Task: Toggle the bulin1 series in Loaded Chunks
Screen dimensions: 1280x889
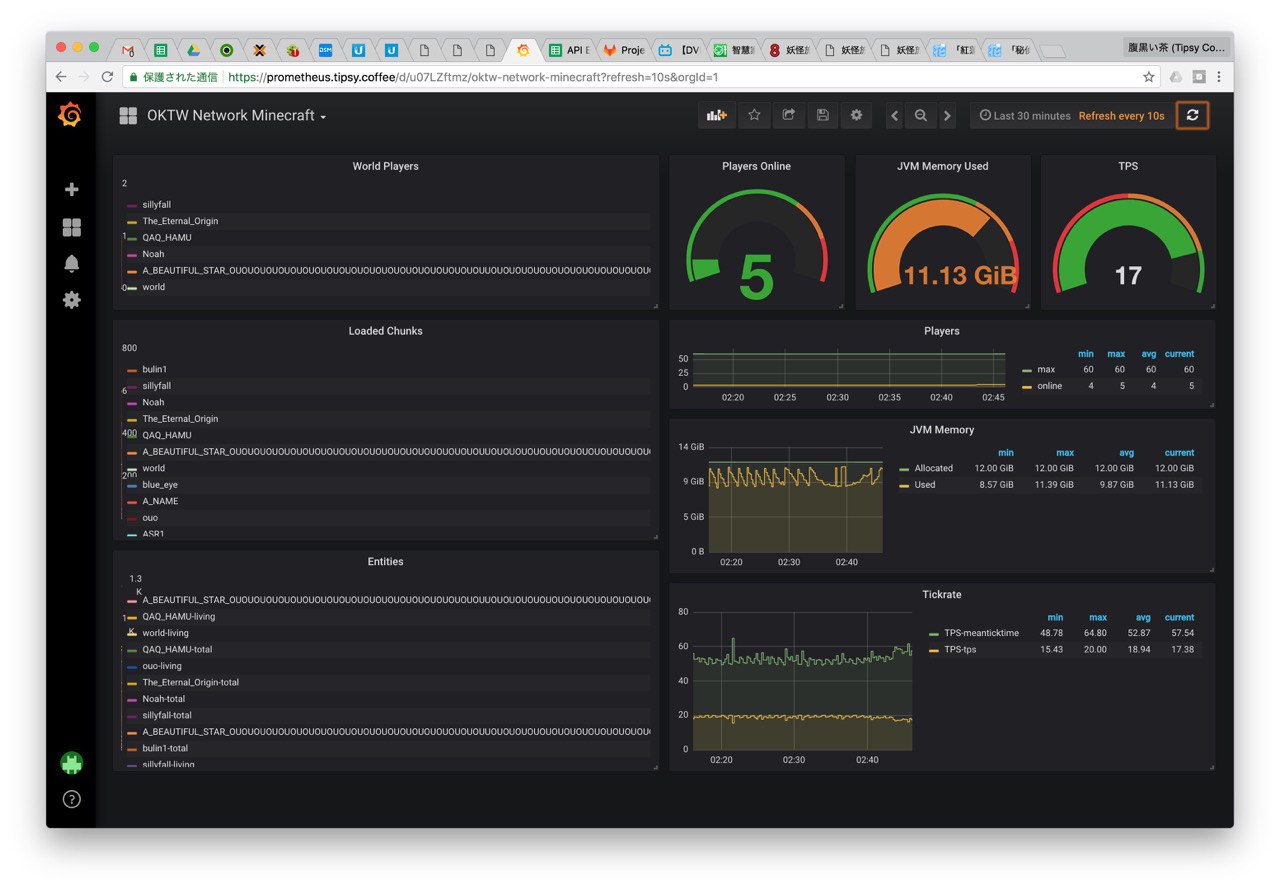Action: [154, 370]
